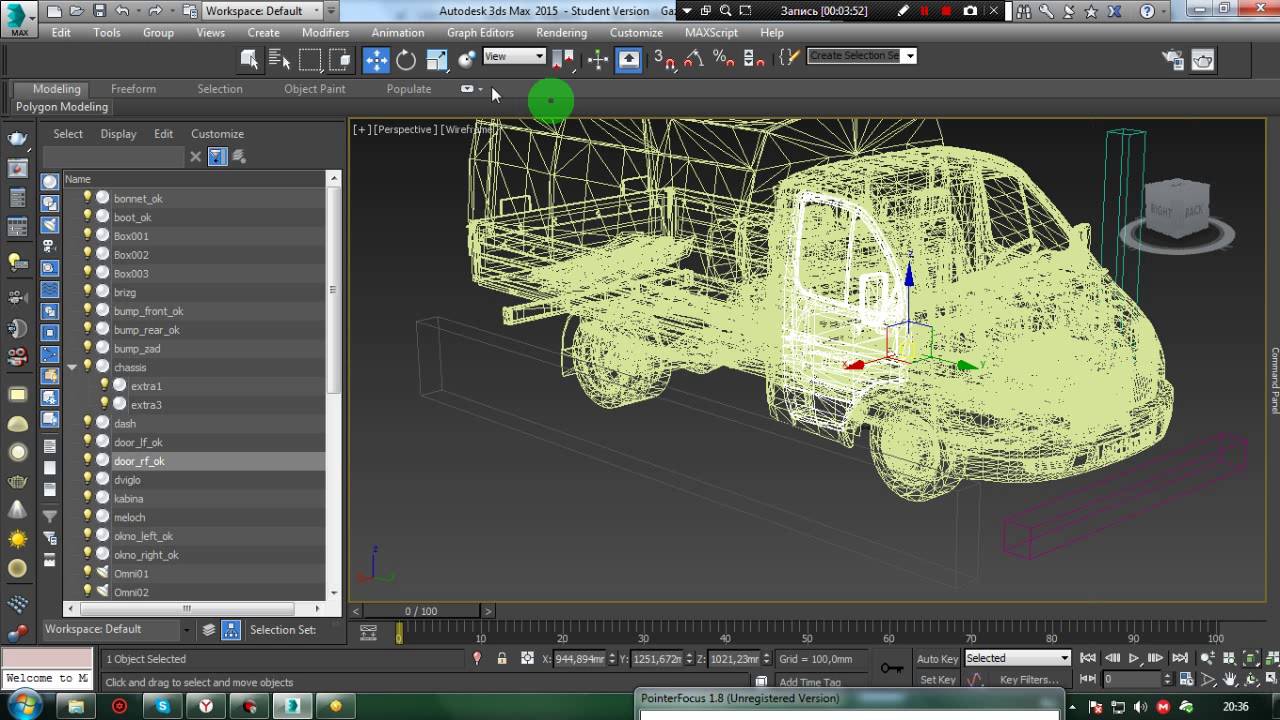The image size is (1280, 720).
Task: Open the Key Filters dialog
Action: click(1029, 680)
